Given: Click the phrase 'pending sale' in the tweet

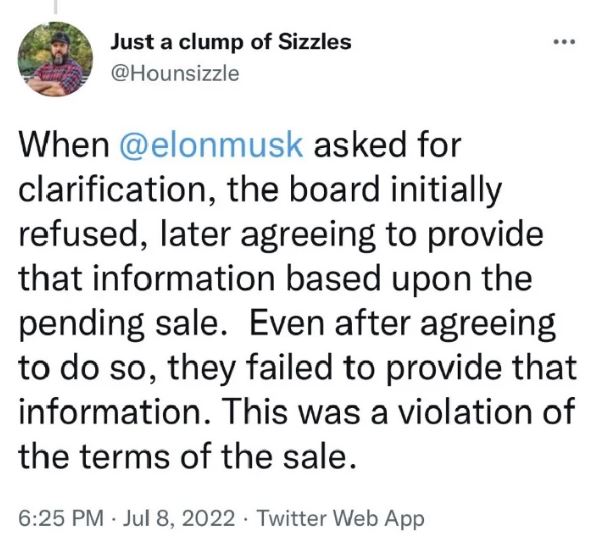Looking at the screenshot, I should point(119,324).
